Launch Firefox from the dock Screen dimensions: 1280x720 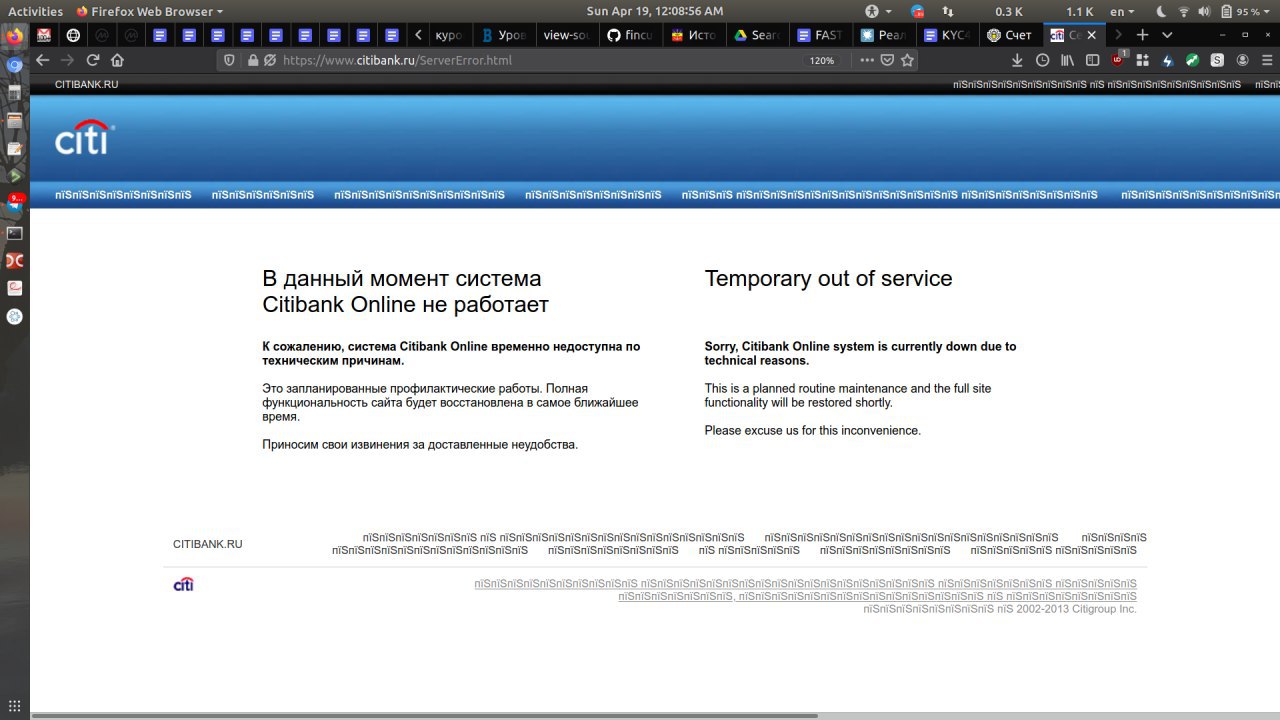click(x=14, y=37)
